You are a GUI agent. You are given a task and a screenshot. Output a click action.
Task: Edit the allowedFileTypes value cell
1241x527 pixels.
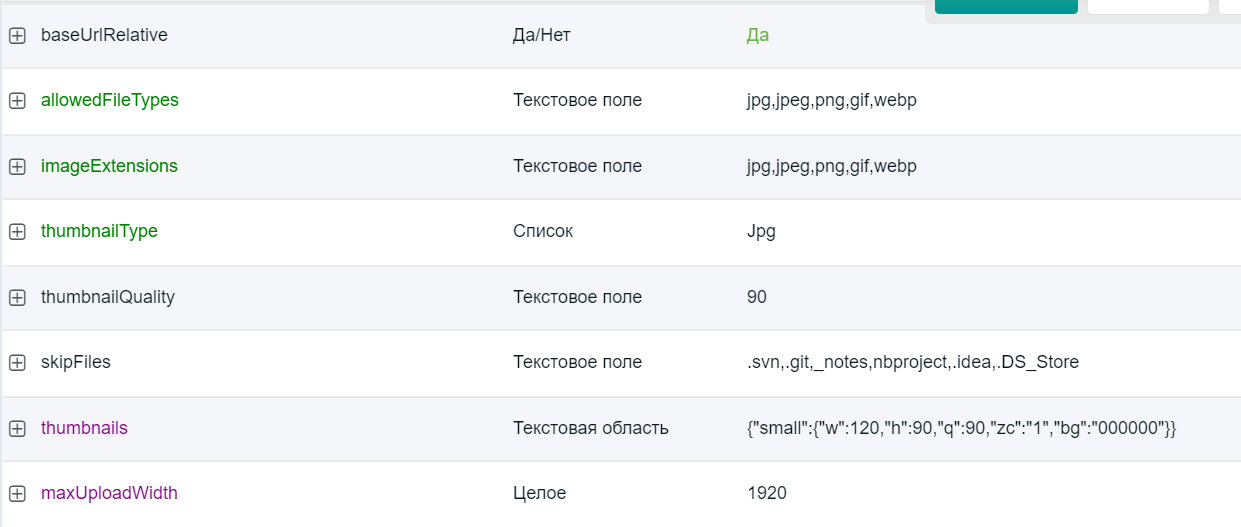coord(831,100)
